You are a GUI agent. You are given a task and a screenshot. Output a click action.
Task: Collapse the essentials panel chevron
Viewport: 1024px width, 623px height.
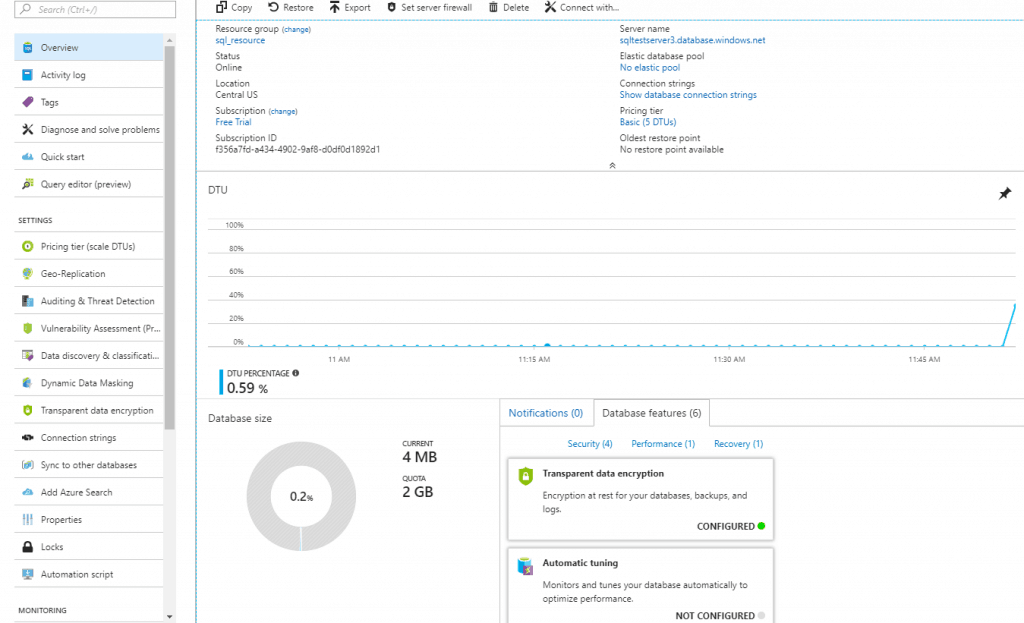612,166
